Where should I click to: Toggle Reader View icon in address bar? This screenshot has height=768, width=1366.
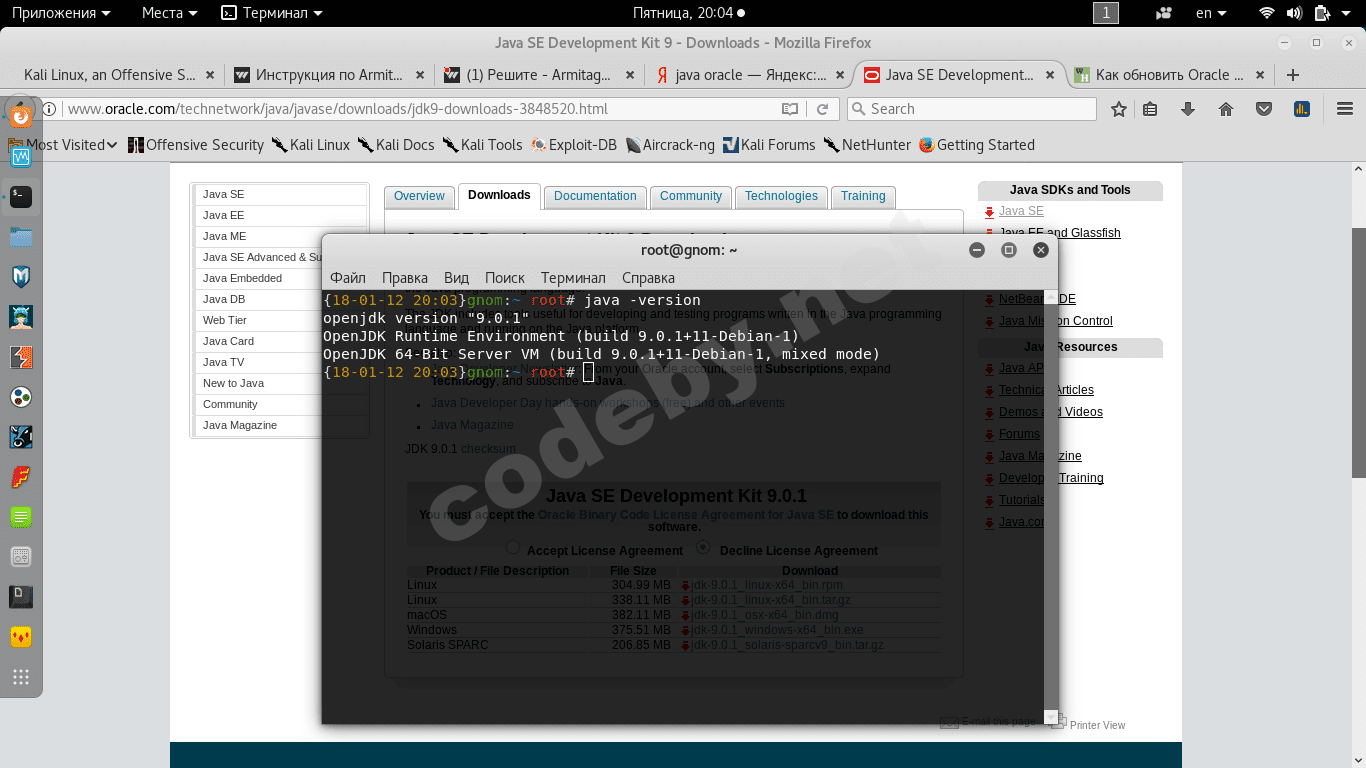point(790,109)
